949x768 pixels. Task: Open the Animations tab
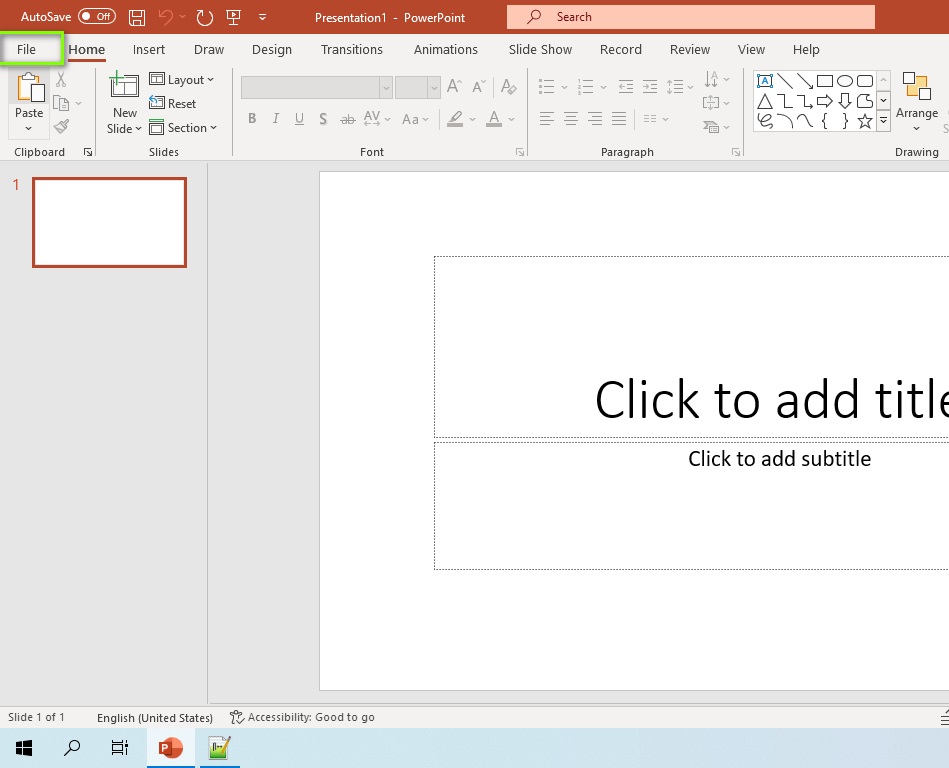click(446, 50)
